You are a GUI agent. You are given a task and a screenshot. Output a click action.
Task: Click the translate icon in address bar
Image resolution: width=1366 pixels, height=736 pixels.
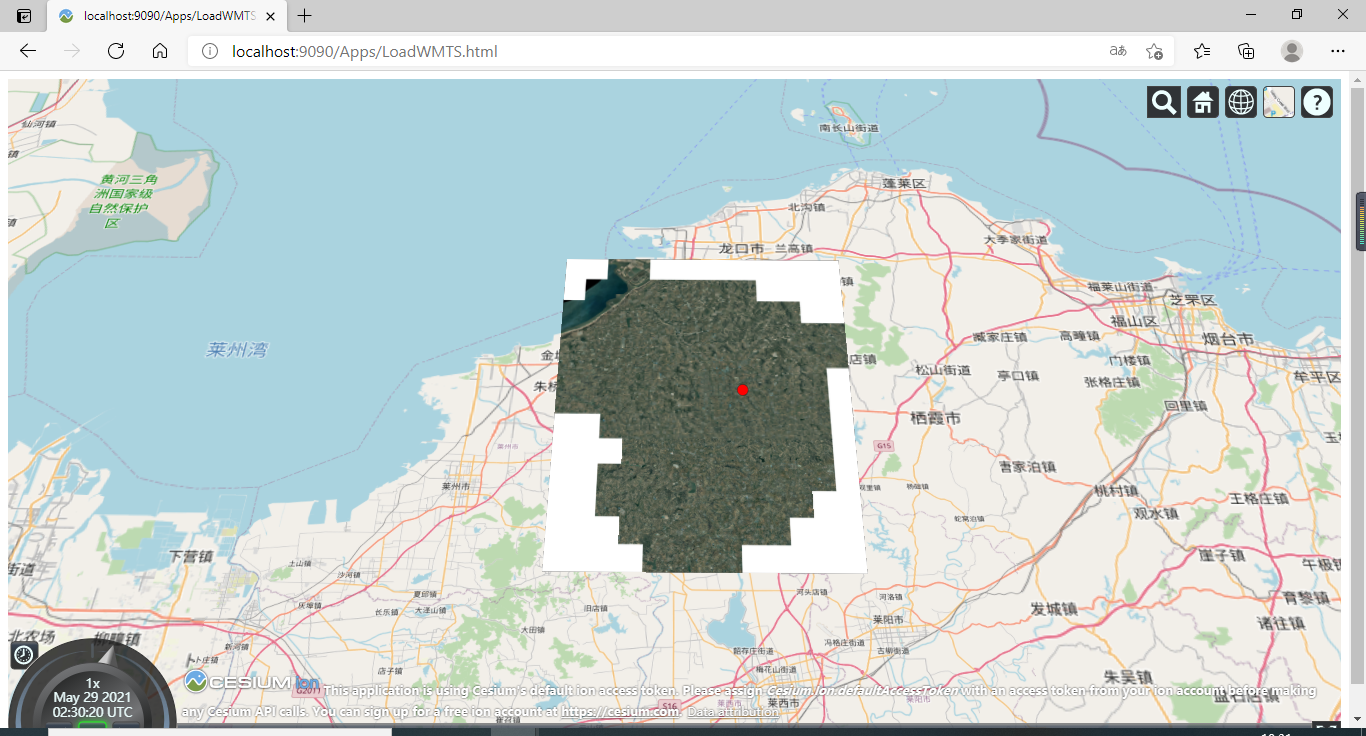(x=1118, y=51)
